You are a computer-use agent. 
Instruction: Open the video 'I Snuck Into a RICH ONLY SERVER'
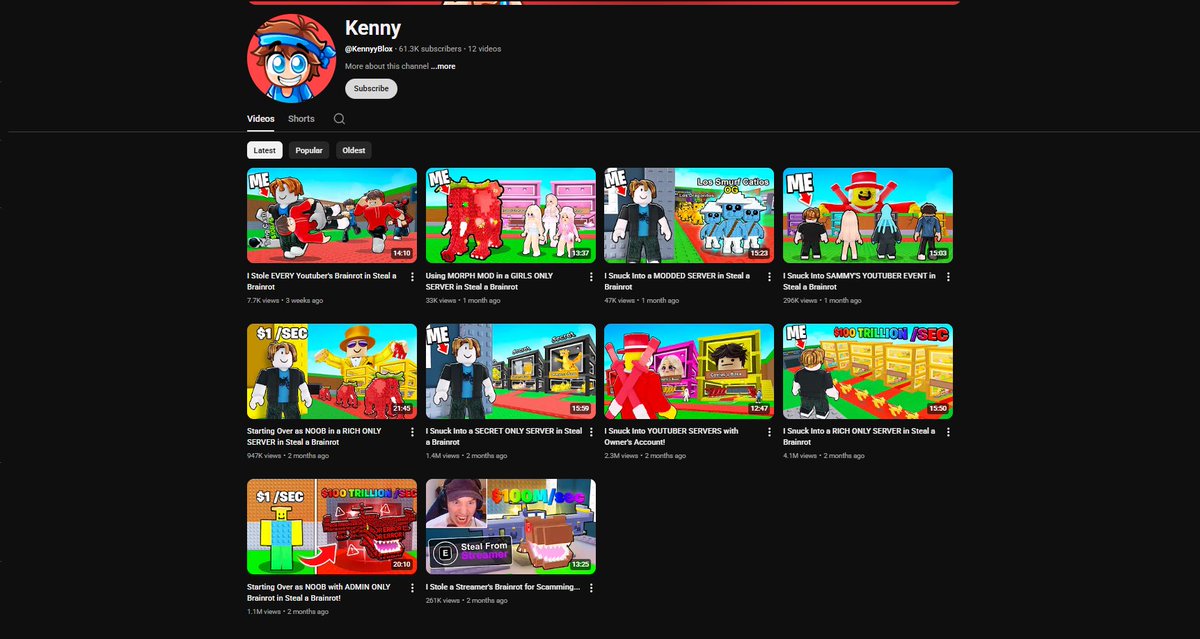868,370
